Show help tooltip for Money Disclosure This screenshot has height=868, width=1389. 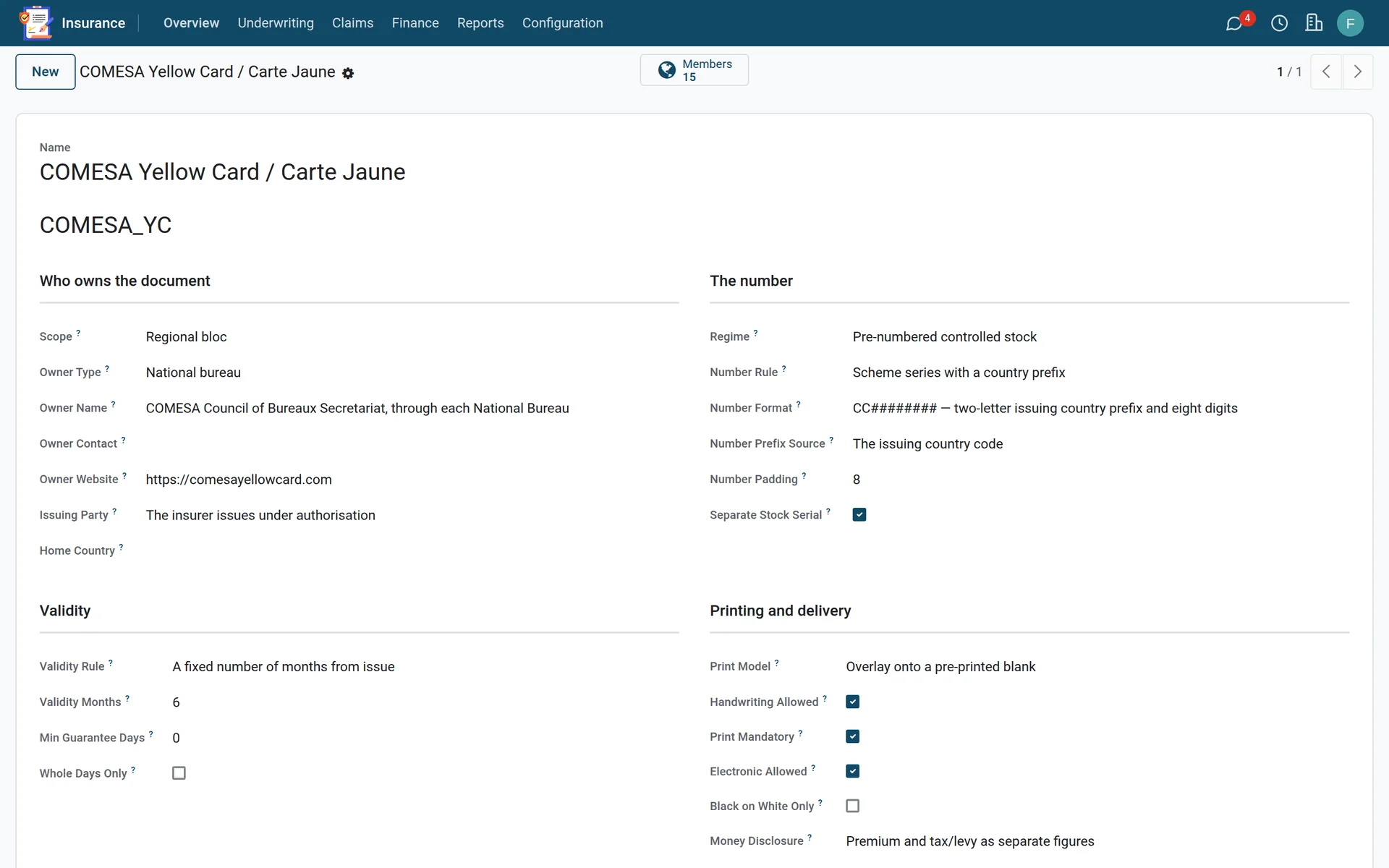[809, 837]
